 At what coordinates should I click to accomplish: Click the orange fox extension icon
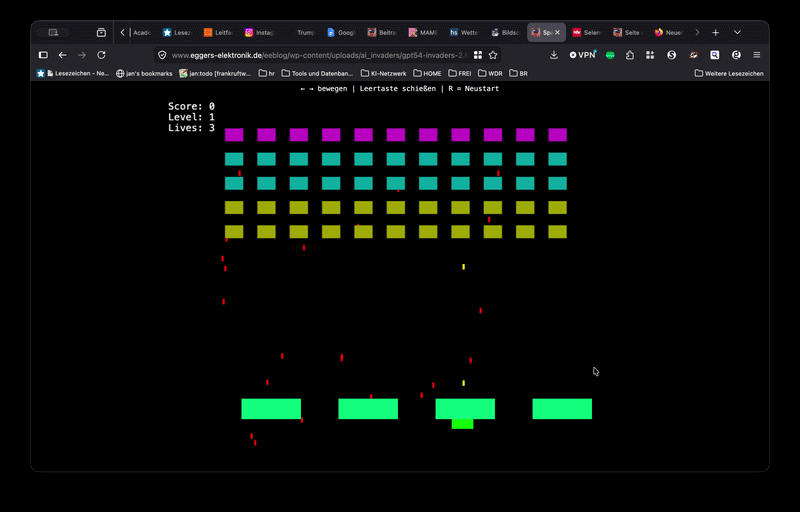[x=693, y=55]
